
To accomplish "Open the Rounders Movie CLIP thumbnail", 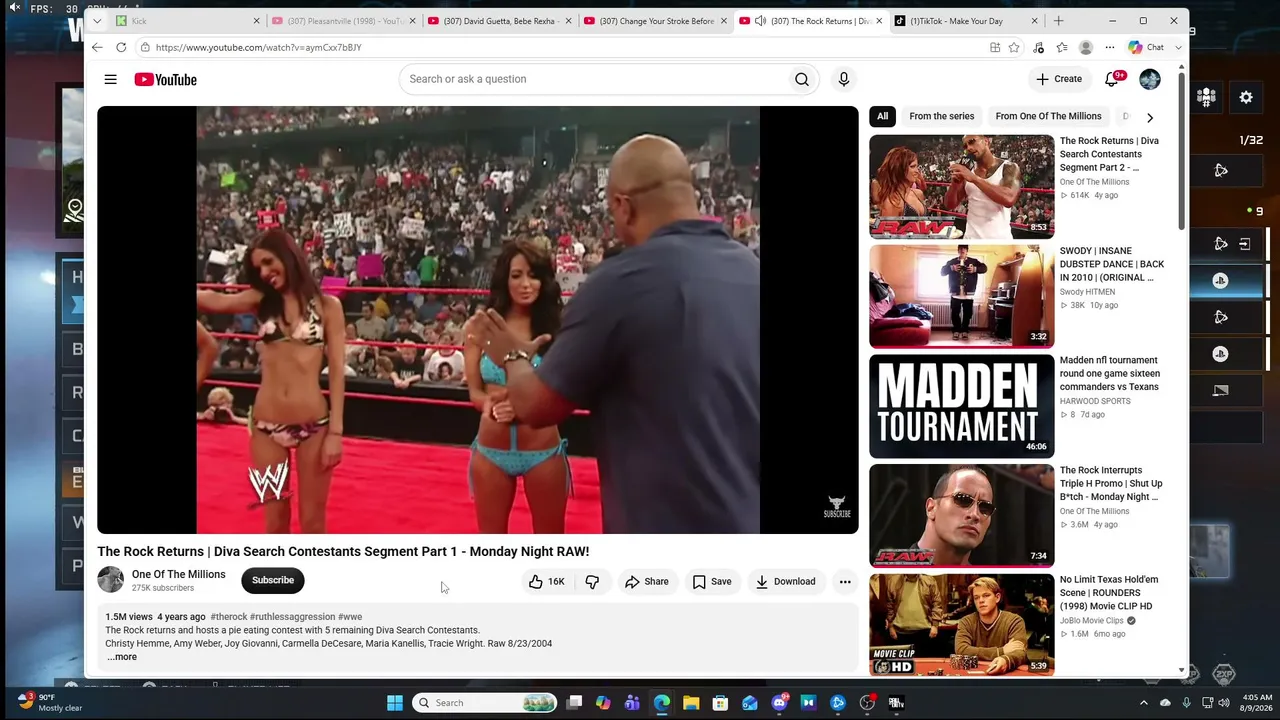I will point(962,625).
